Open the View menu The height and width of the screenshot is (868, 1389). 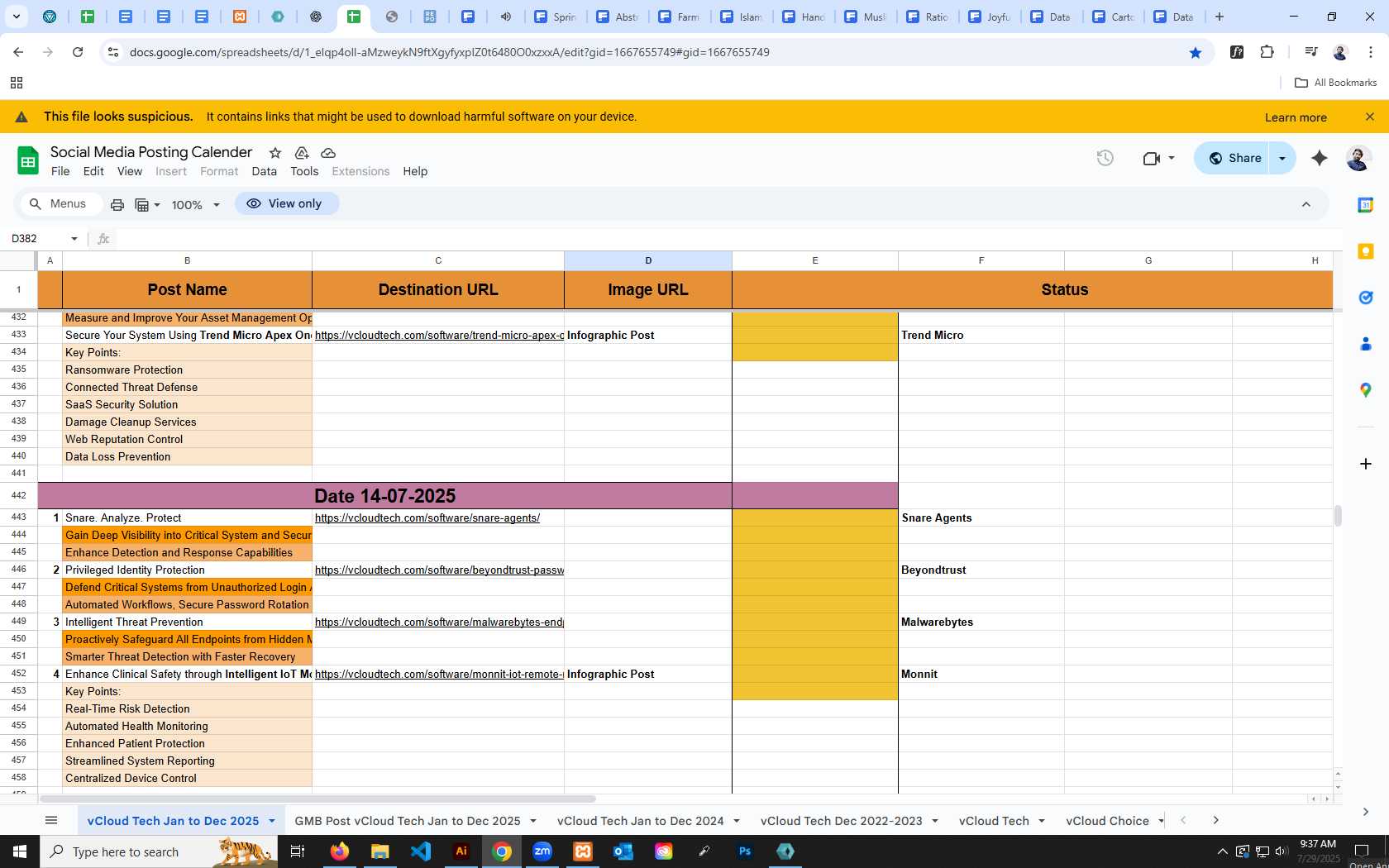[130, 171]
